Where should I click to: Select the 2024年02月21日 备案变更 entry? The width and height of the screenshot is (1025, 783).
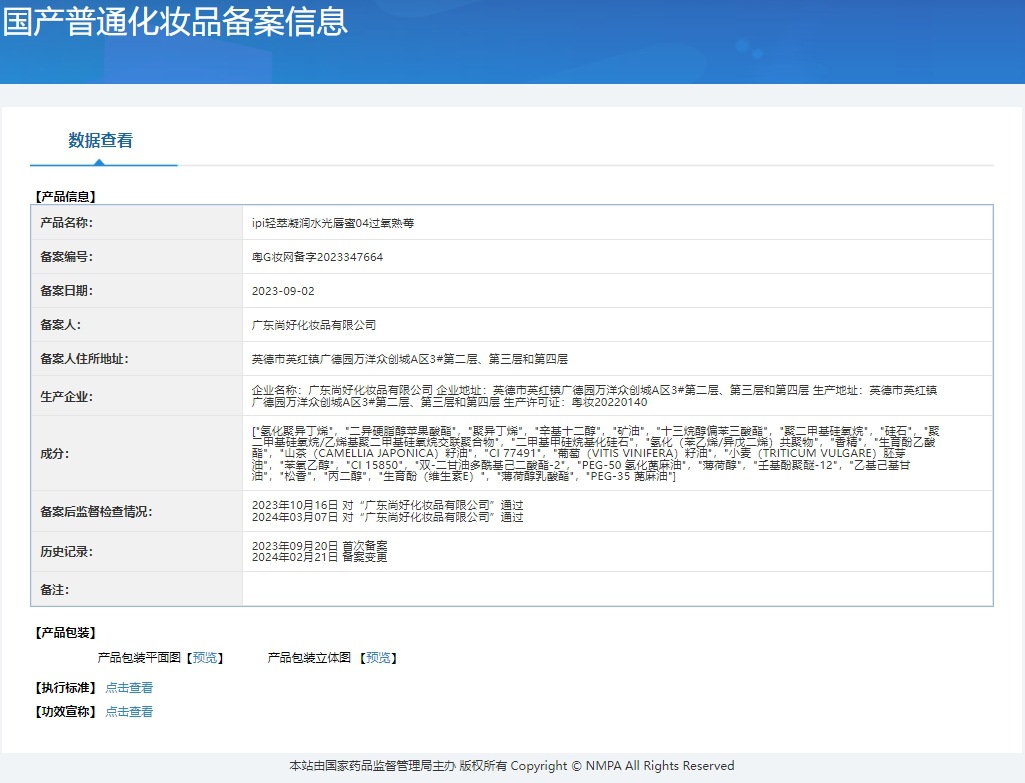point(320,557)
